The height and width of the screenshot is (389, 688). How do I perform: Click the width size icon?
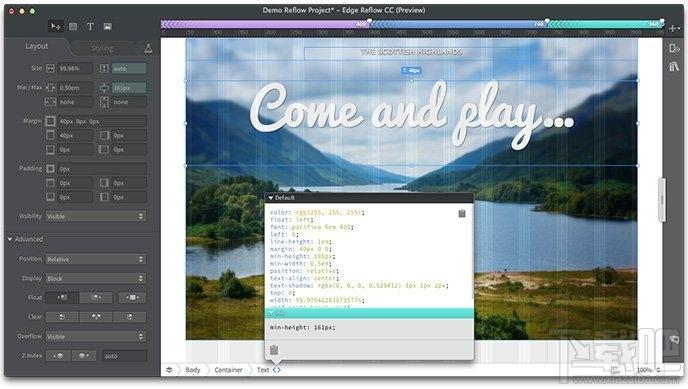click(x=50, y=68)
